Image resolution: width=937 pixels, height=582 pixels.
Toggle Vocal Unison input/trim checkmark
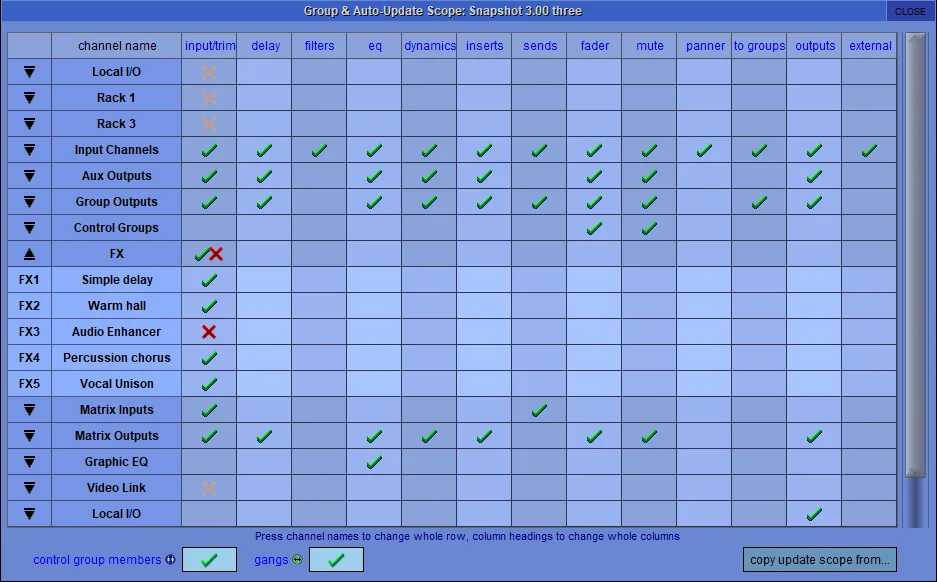(x=210, y=384)
